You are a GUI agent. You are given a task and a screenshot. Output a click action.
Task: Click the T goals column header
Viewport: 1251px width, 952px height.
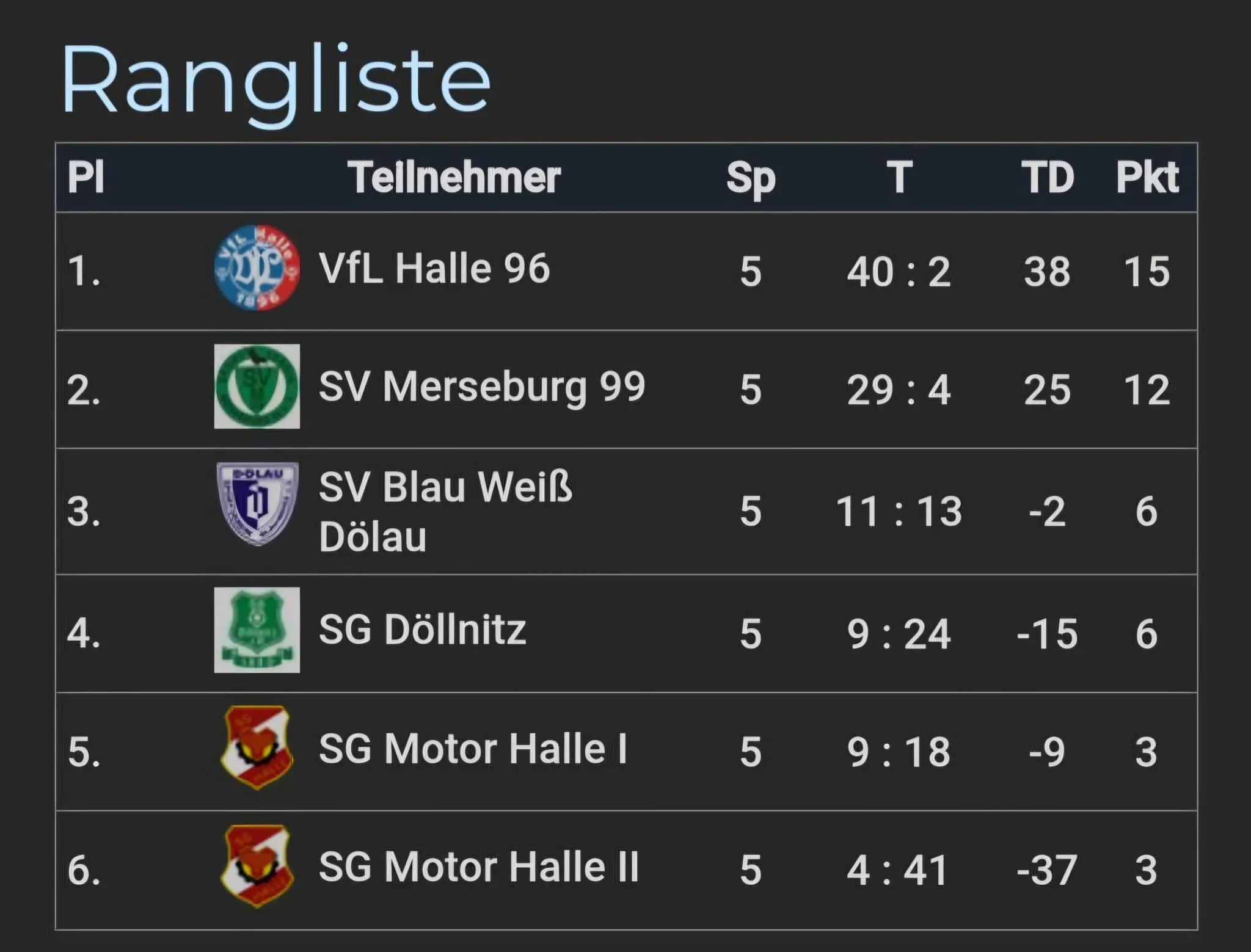899,178
